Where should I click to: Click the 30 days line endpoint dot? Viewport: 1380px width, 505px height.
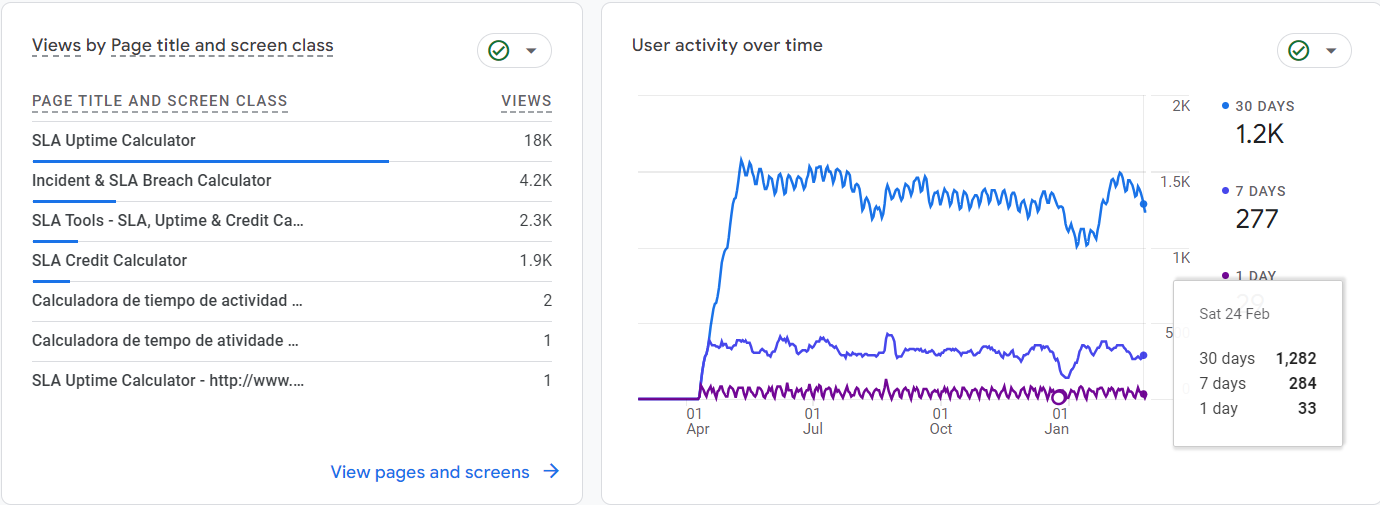pos(1144,204)
